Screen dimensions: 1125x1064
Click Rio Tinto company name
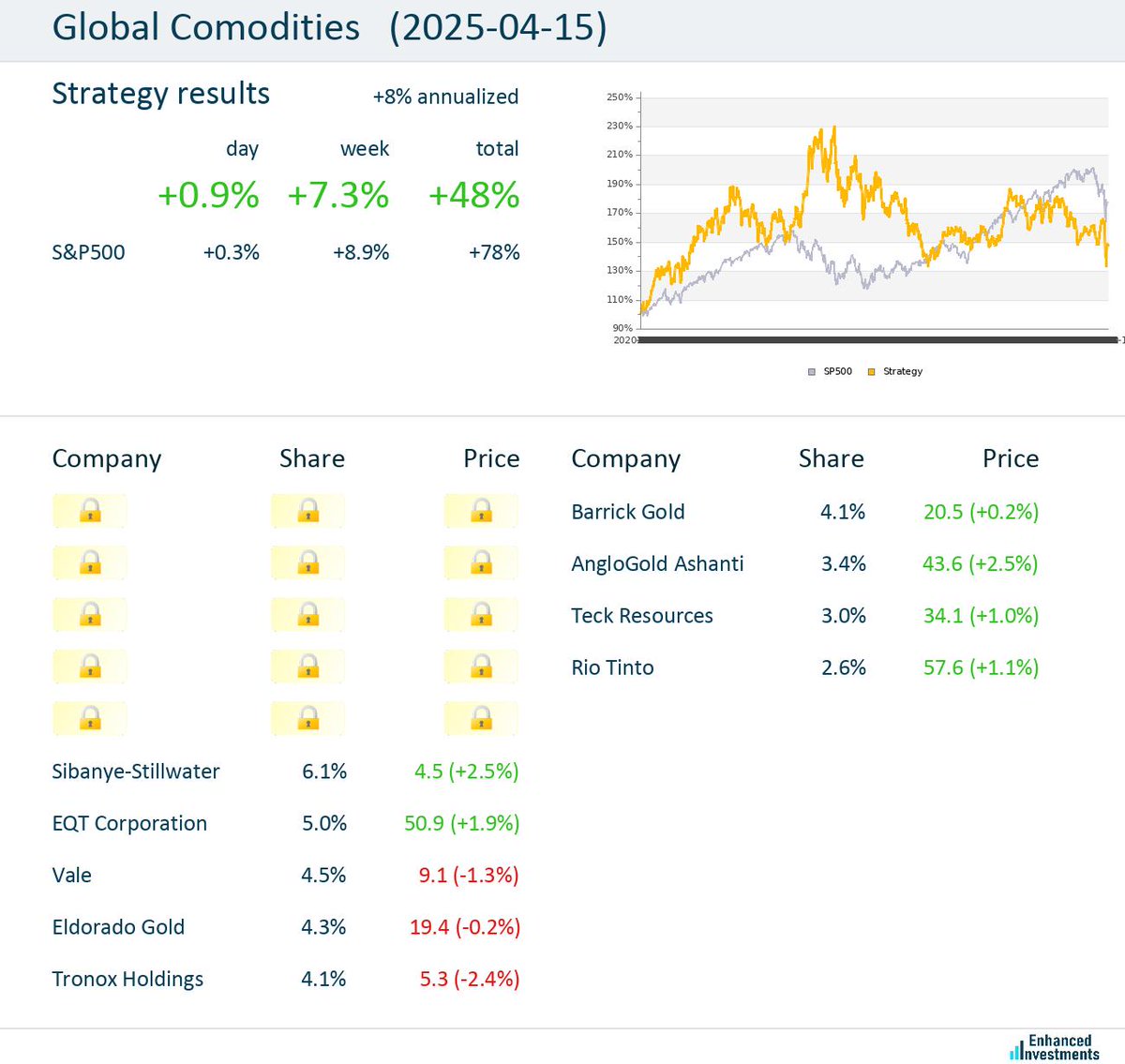612,667
